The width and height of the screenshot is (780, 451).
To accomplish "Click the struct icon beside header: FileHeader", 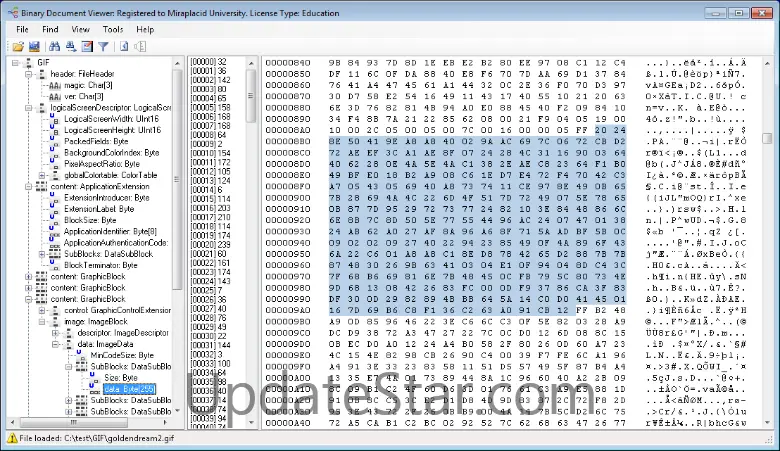I will pyautogui.click(x=42, y=74).
